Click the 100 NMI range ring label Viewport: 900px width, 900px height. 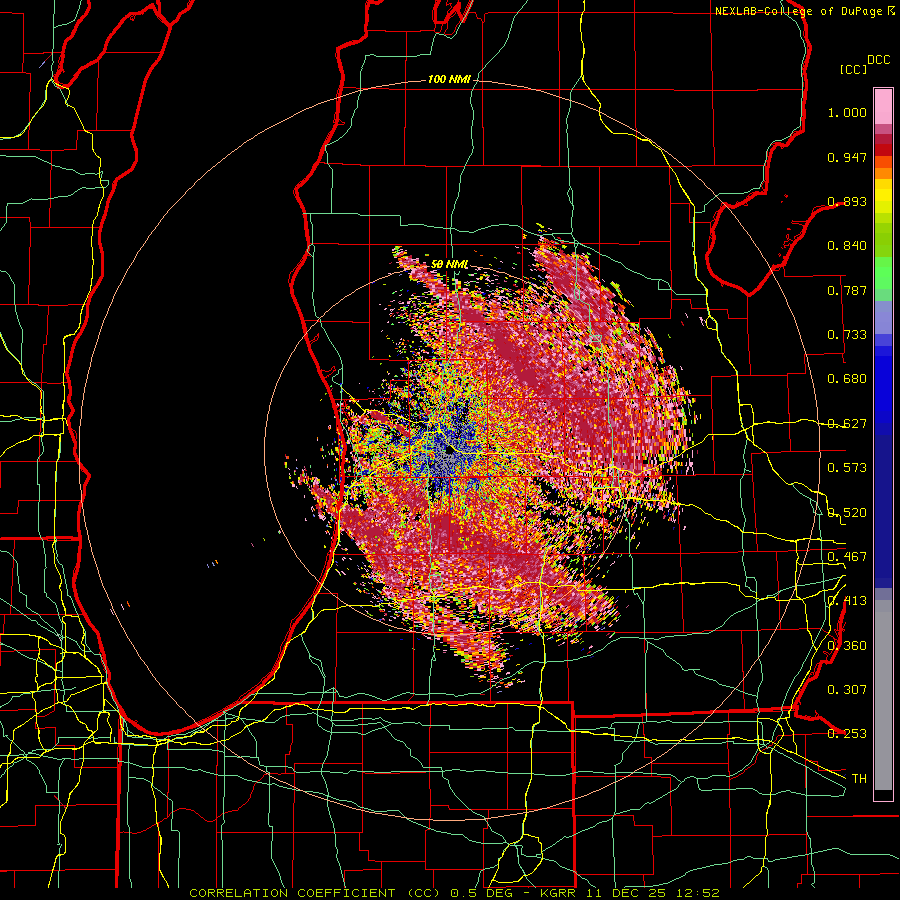(x=449, y=79)
